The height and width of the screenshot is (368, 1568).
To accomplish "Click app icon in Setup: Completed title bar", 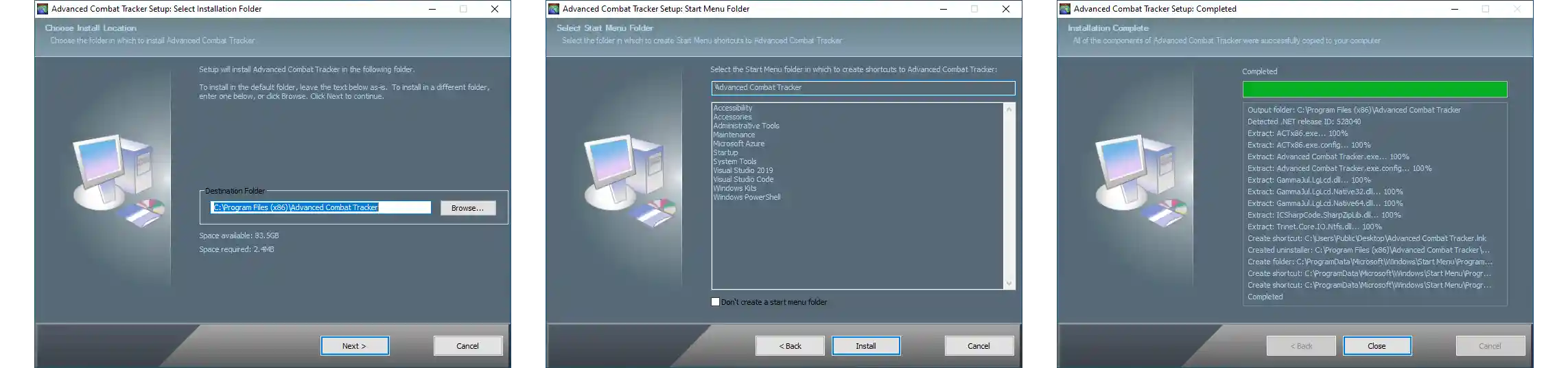I will 1065,9.
